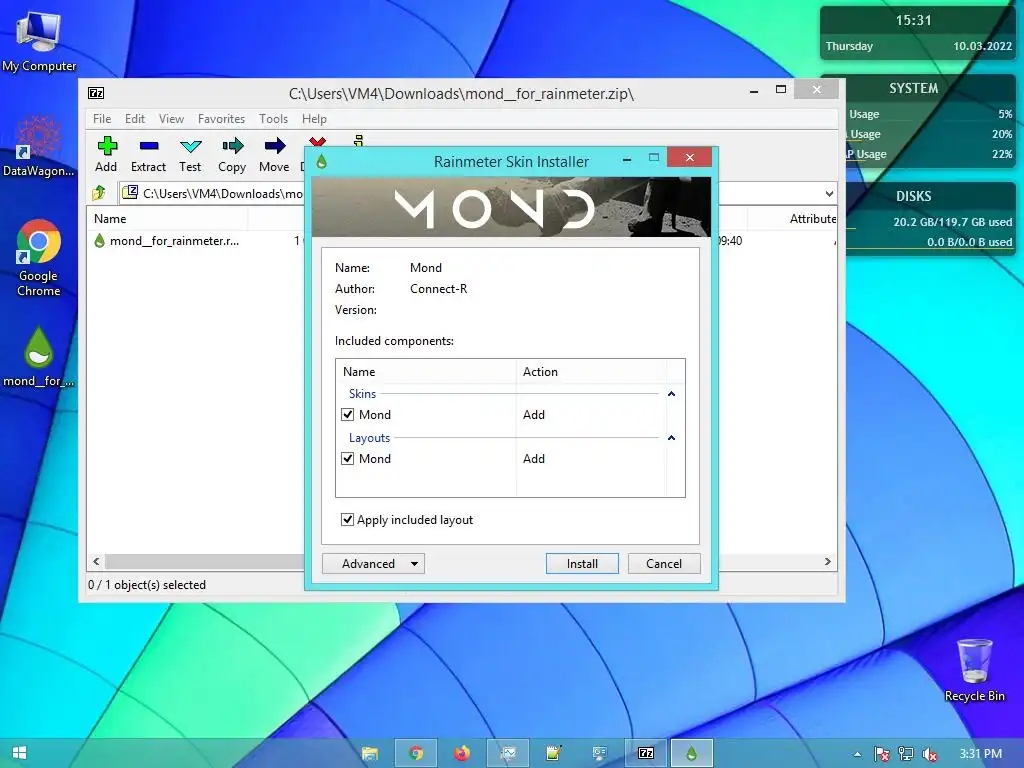Select mond_for desktop file icon
The width and height of the screenshot is (1024, 768).
(39, 357)
